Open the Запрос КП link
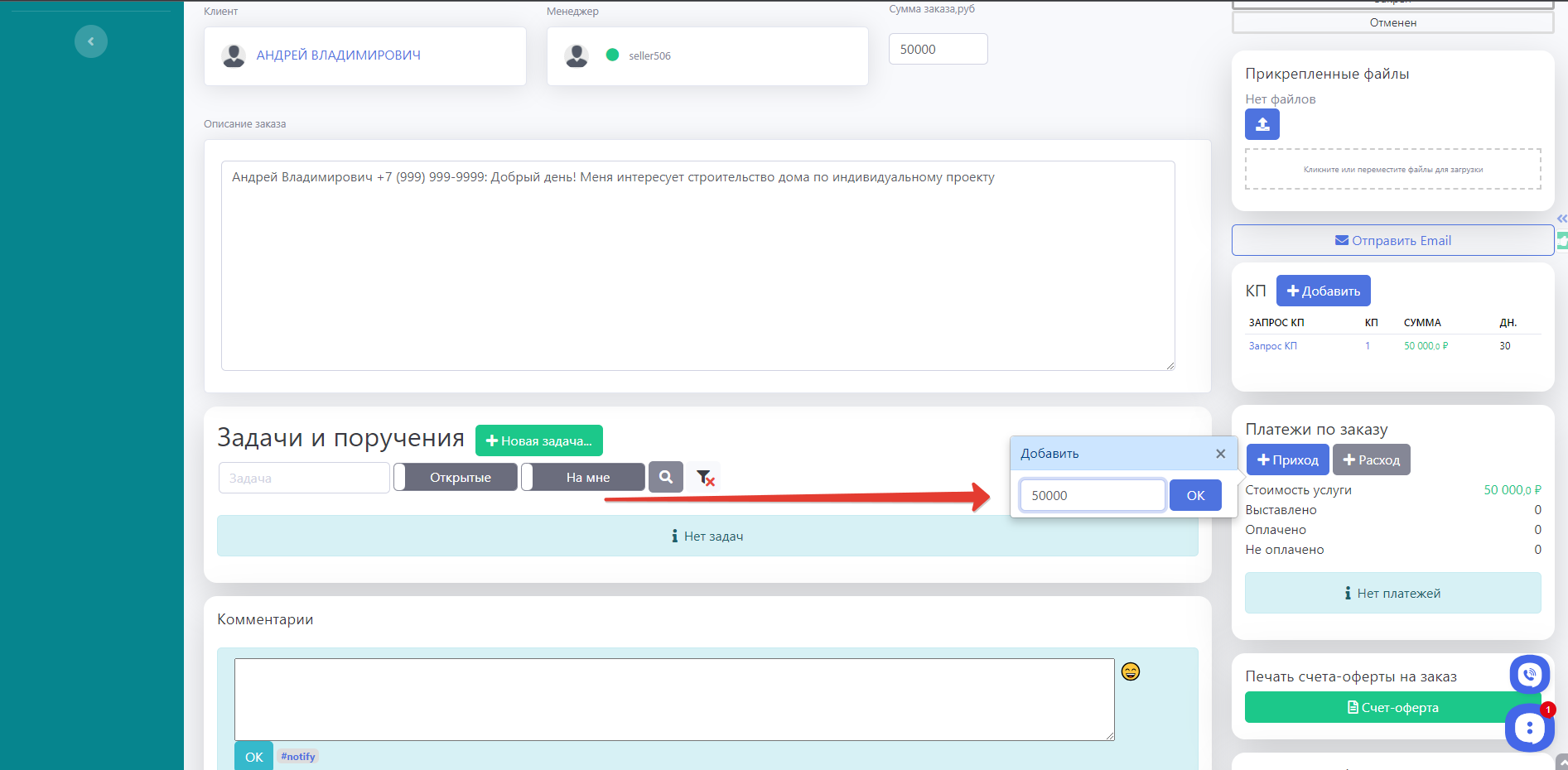1568x770 pixels. pos(1272,346)
